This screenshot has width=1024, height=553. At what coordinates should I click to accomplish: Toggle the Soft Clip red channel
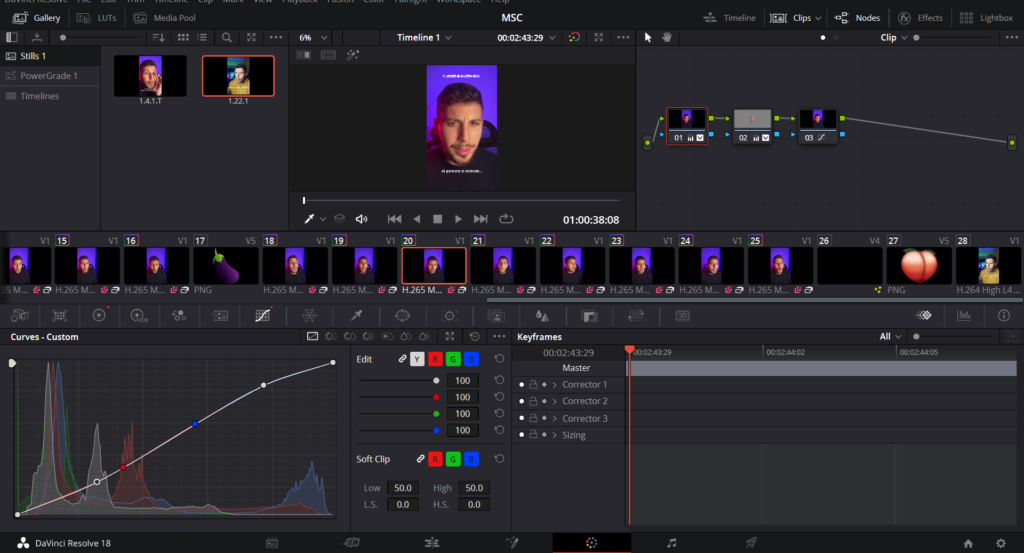pyautogui.click(x=435, y=459)
